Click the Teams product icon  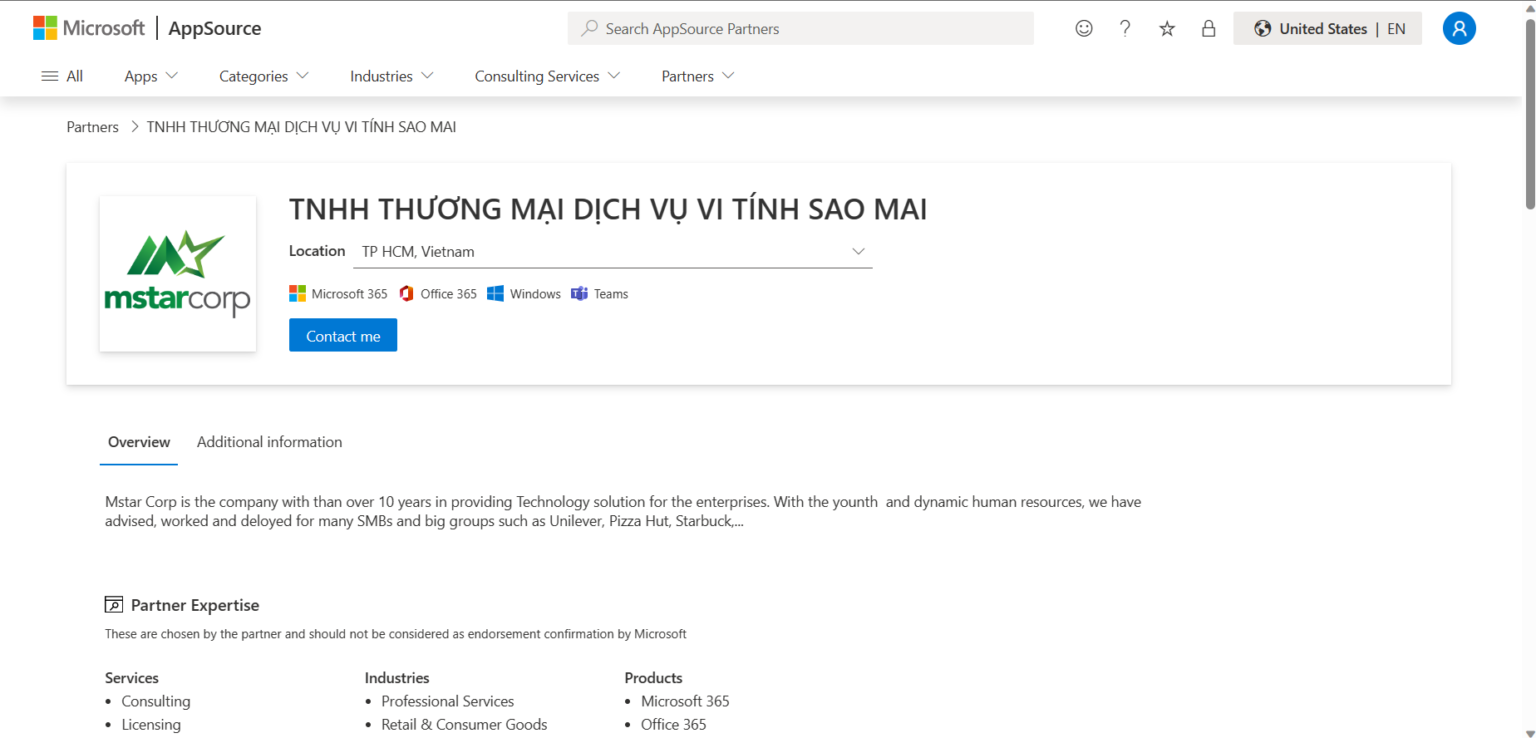coord(580,293)
